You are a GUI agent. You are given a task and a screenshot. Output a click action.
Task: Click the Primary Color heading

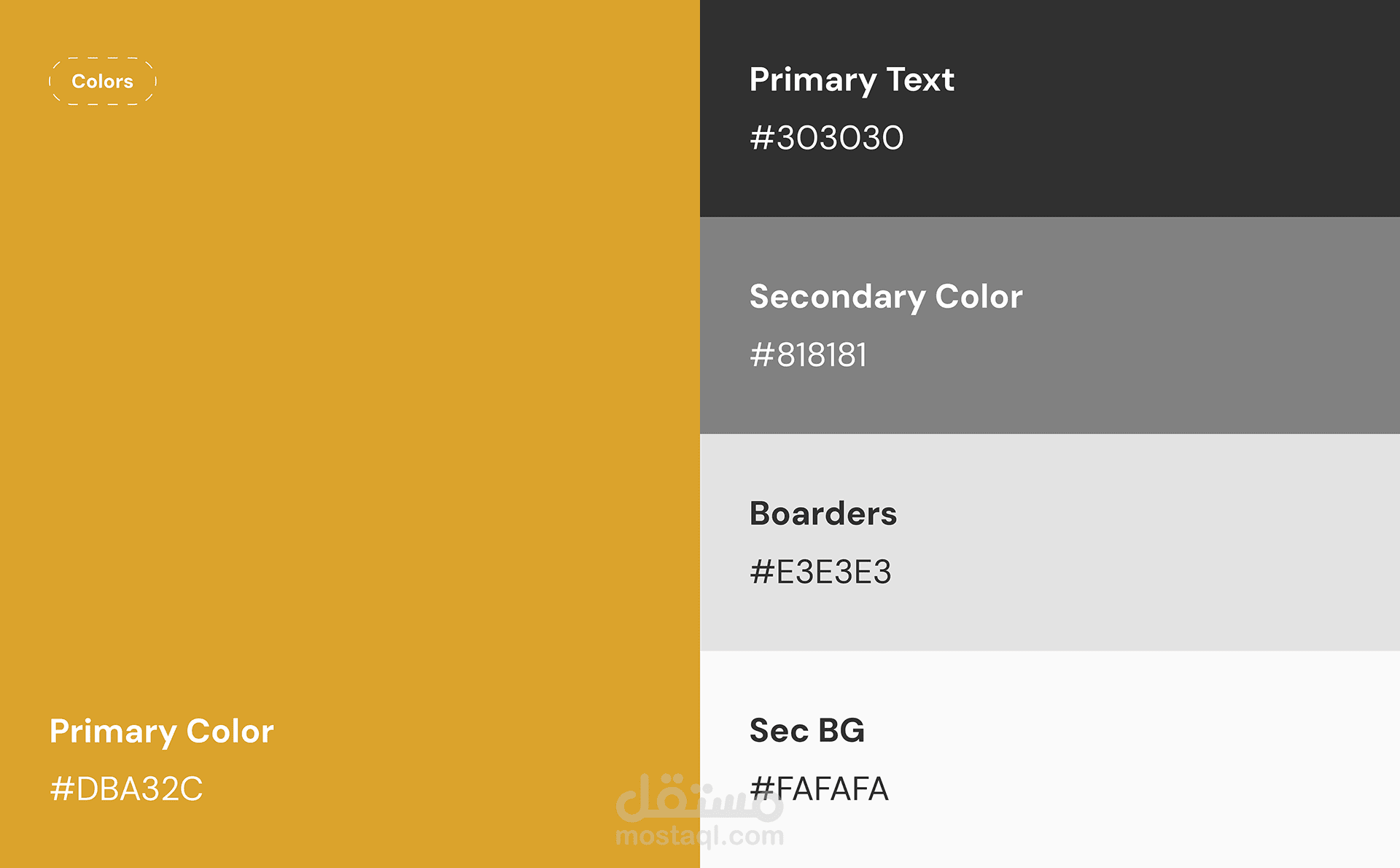[161, 732]
